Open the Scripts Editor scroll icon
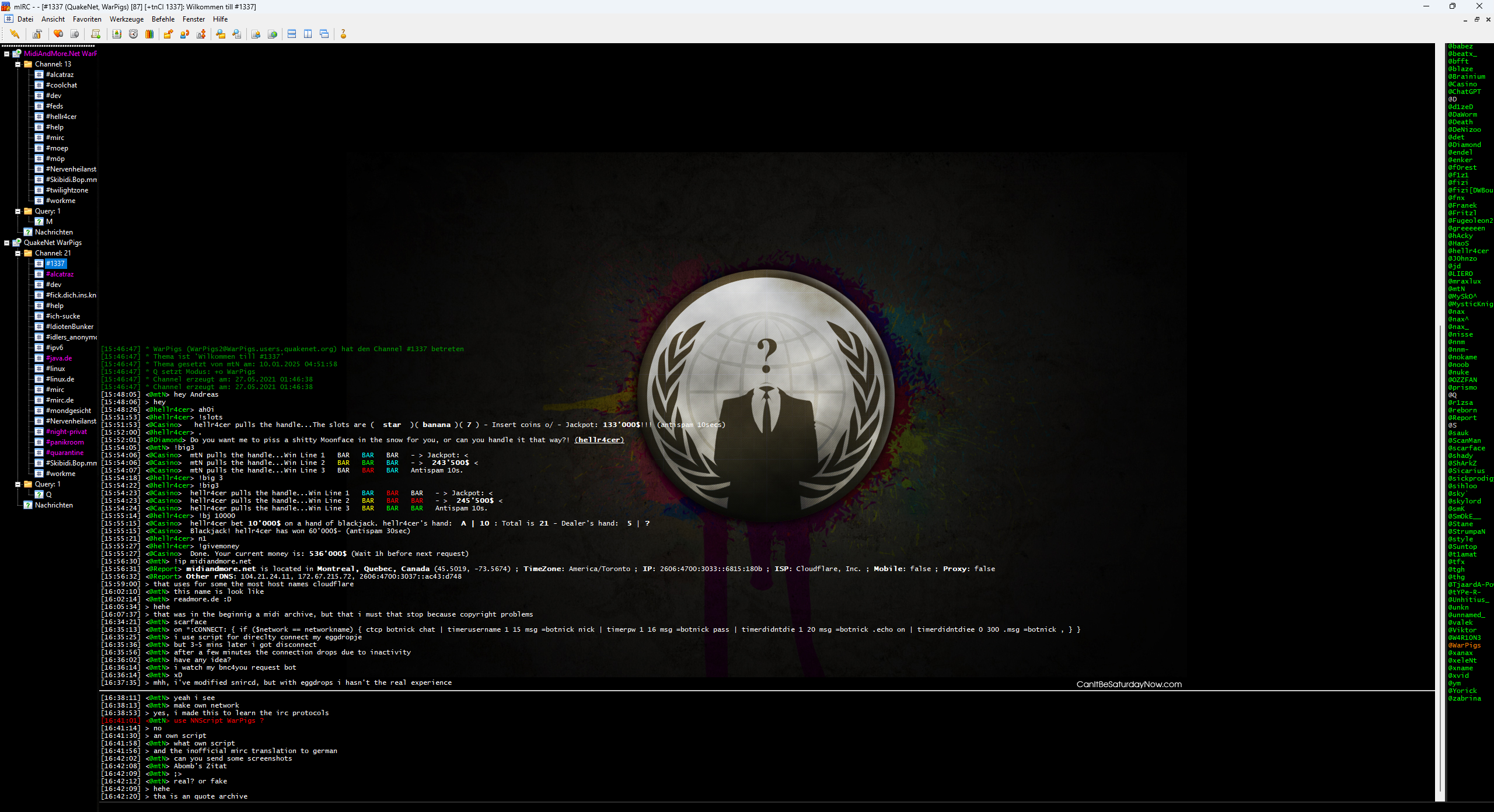This screenshot has height=812, width=1494. pos(96,34)
